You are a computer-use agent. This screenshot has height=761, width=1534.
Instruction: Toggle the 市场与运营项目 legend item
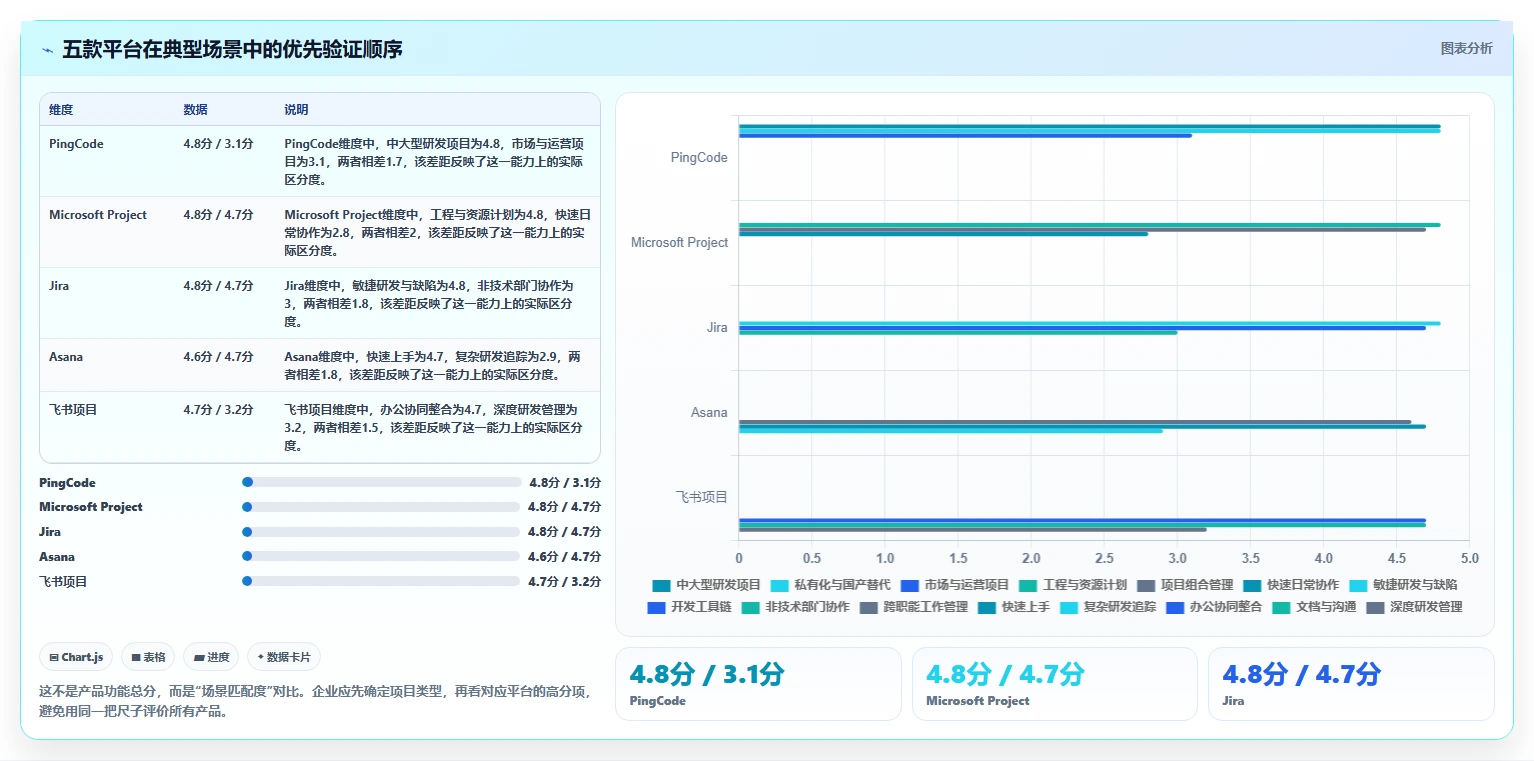click(x=954, y=585)
